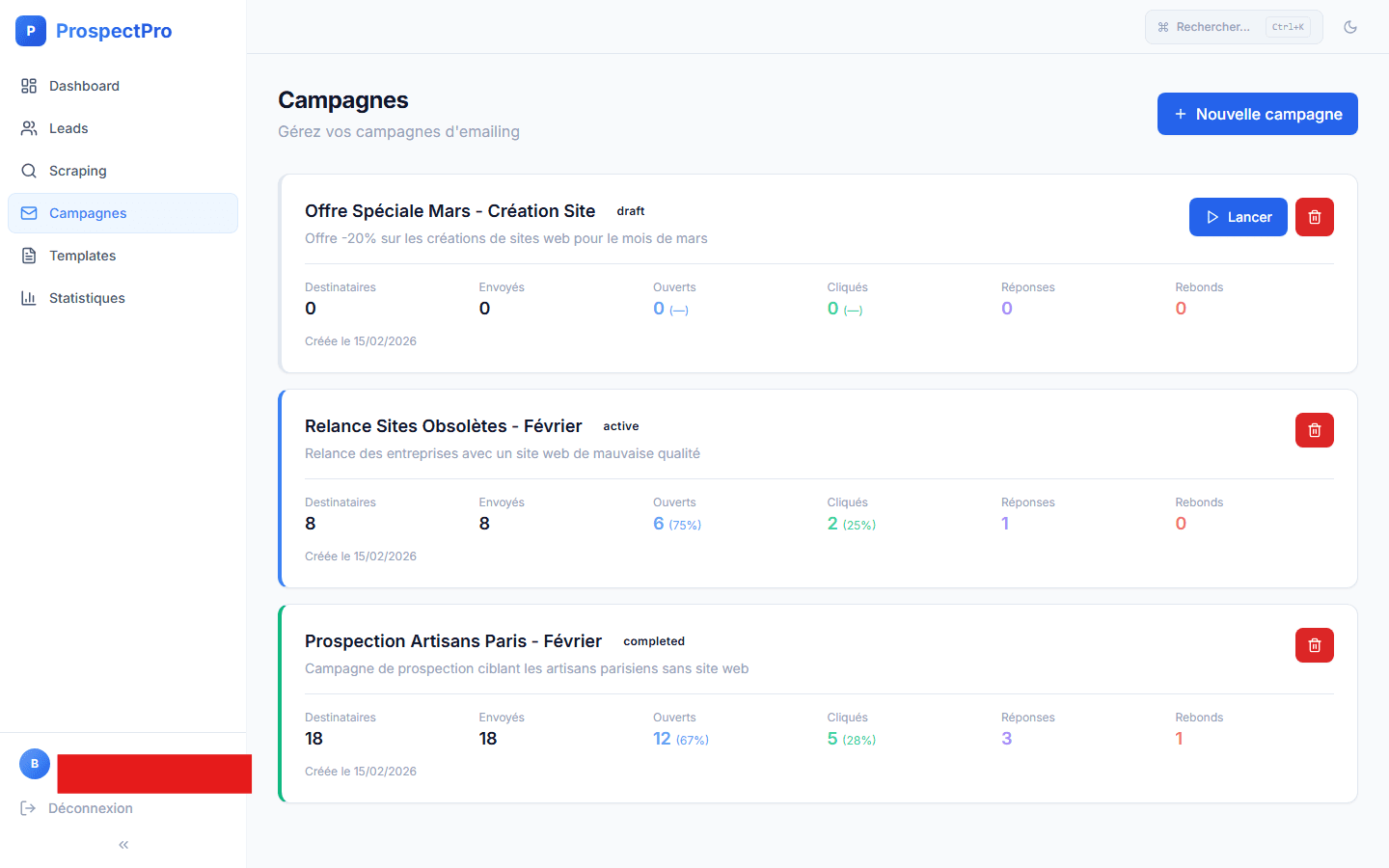This screenshot has height=868, width=1389.
Task: Click the Campagnes envelope icon
Action: click(28, 213)
